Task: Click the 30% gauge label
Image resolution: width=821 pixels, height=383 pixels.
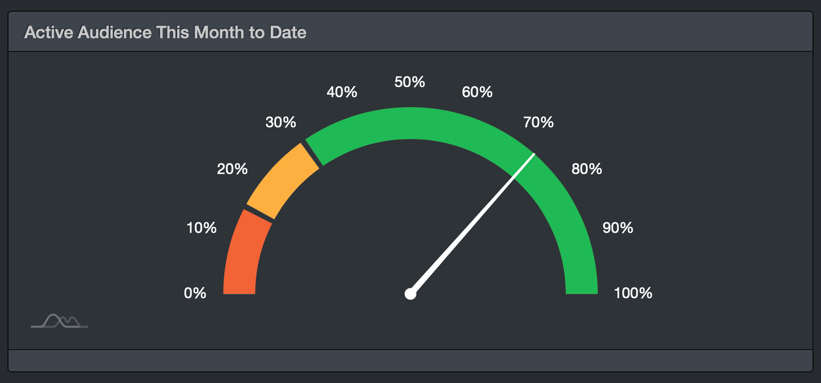Action: click(281, 123)
